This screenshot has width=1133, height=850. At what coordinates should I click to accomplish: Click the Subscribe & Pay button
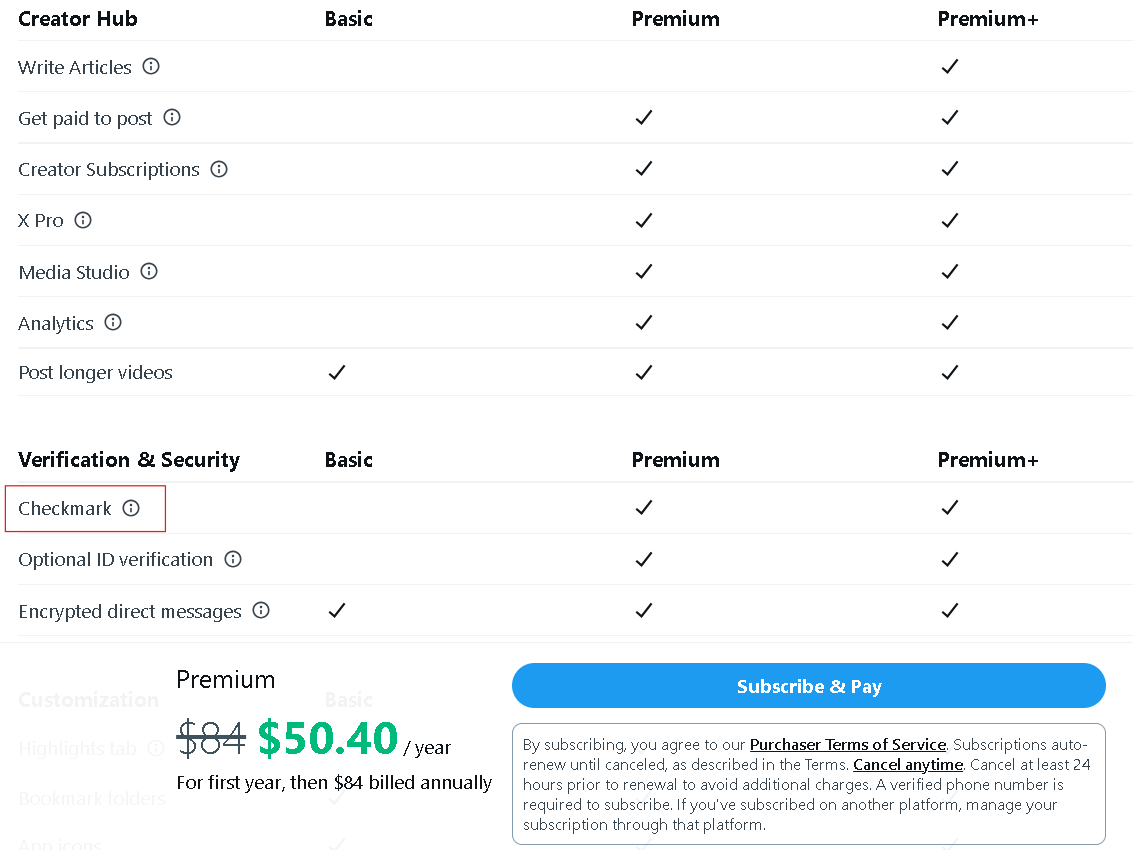click(808, 686)
